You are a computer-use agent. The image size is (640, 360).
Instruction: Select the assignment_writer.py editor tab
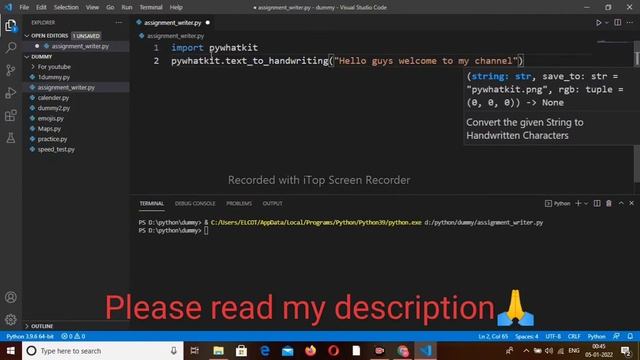coord(173,22)
